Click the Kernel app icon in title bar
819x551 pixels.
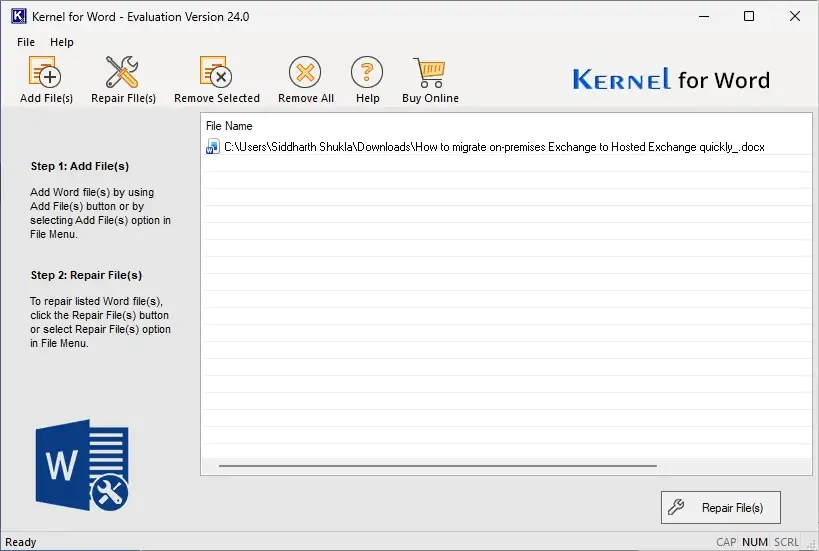(x=18, y=16)
